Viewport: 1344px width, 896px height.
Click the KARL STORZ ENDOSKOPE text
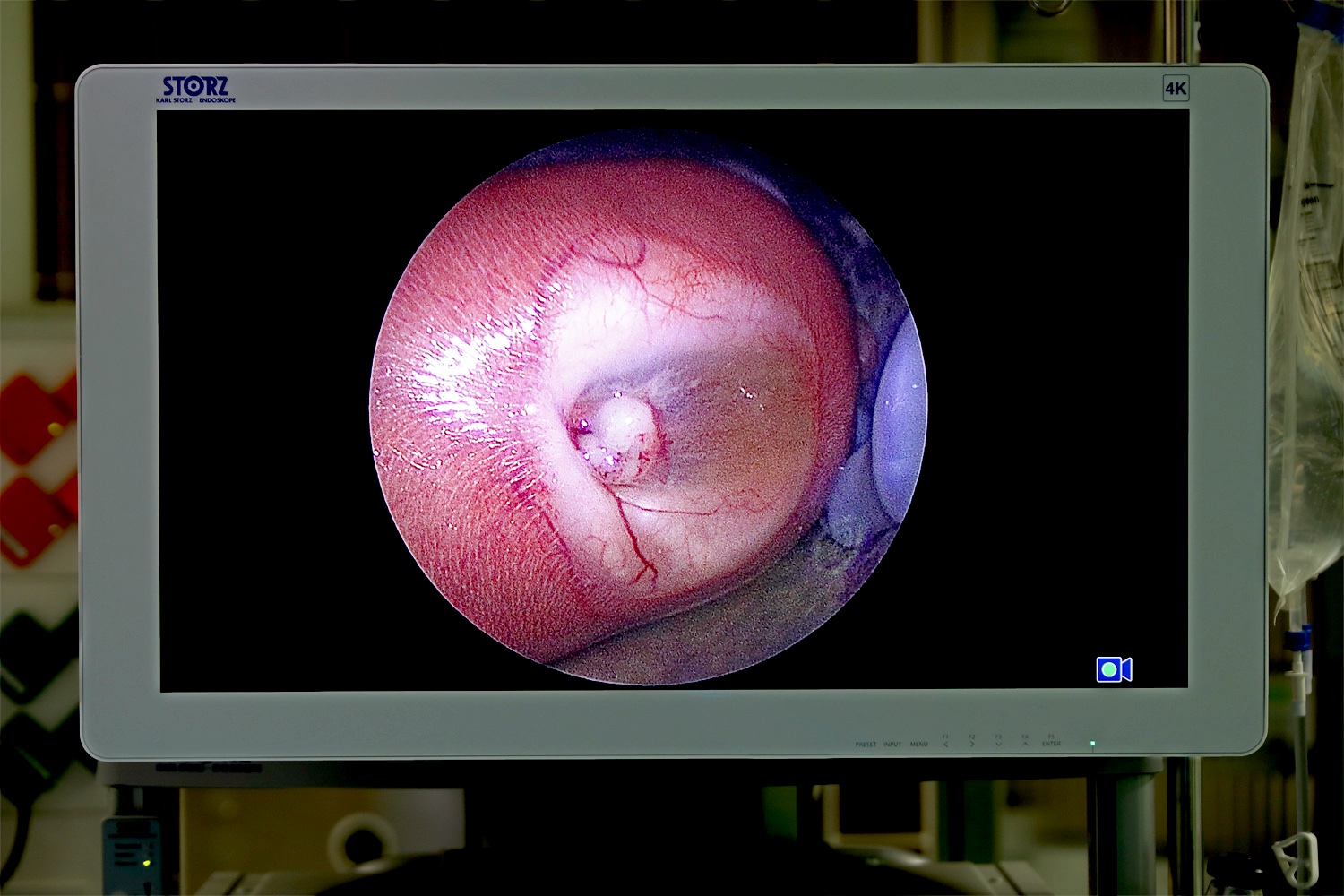point(195,100)
